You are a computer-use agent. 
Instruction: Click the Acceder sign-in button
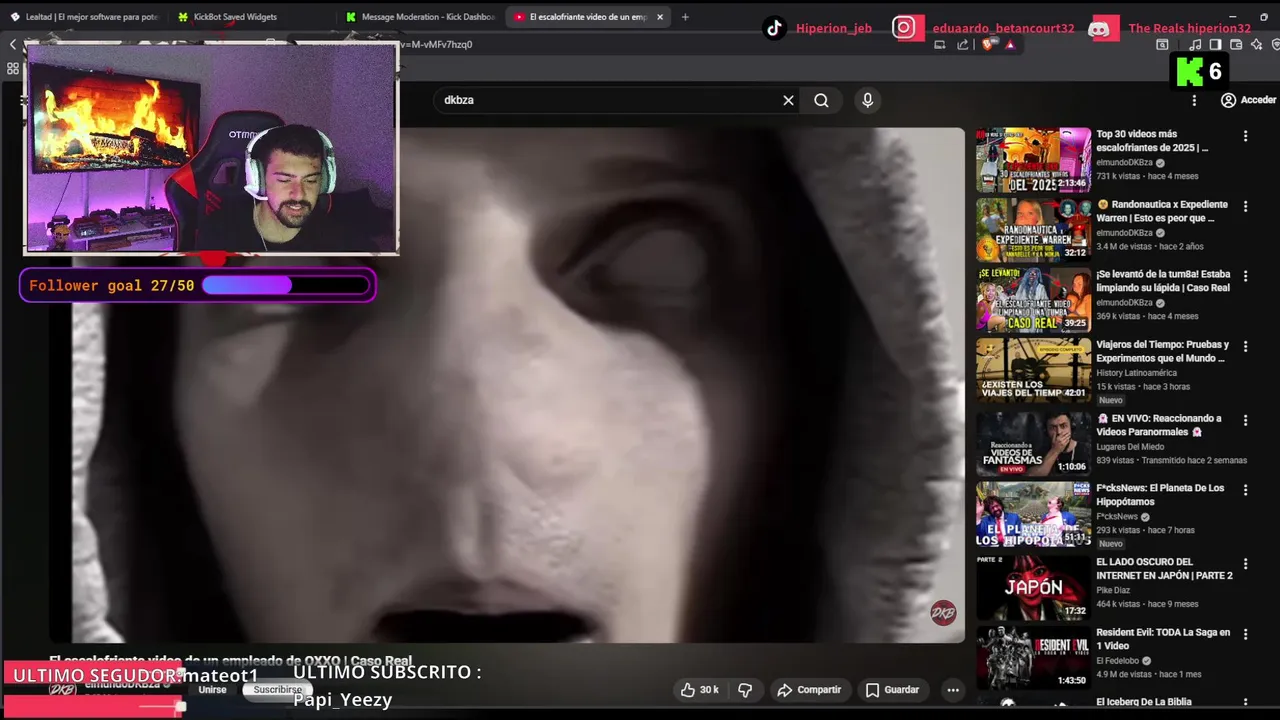click(x=1248, y=100)
